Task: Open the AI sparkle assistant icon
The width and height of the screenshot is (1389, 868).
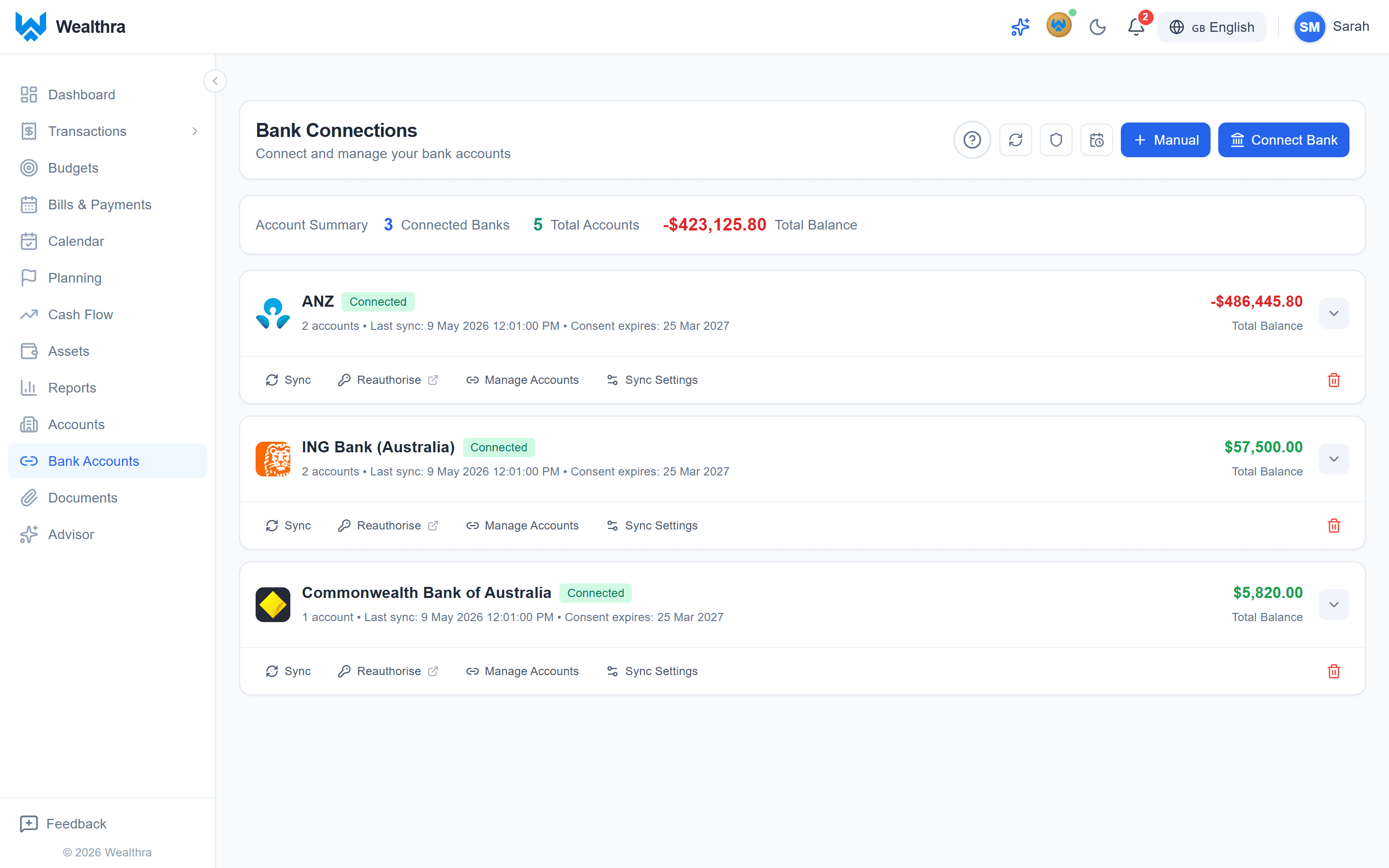Action: 1020,27
